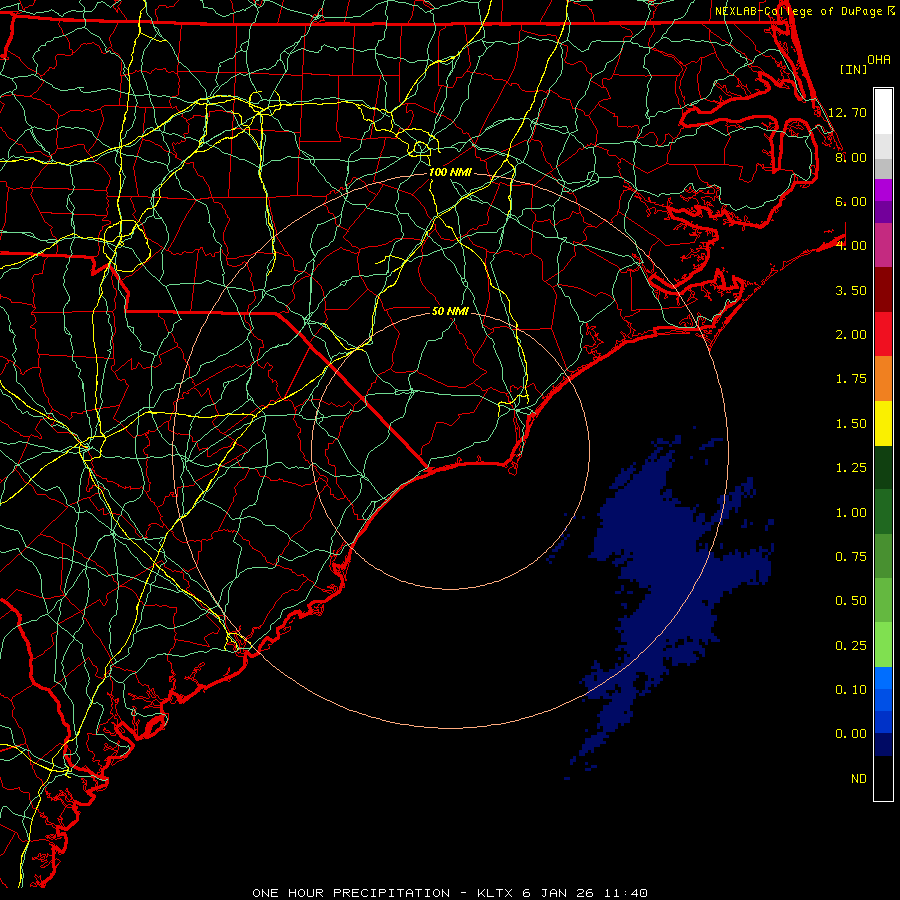
Task: Click the 1.00 legend value
Action: [x=851, y=513]
